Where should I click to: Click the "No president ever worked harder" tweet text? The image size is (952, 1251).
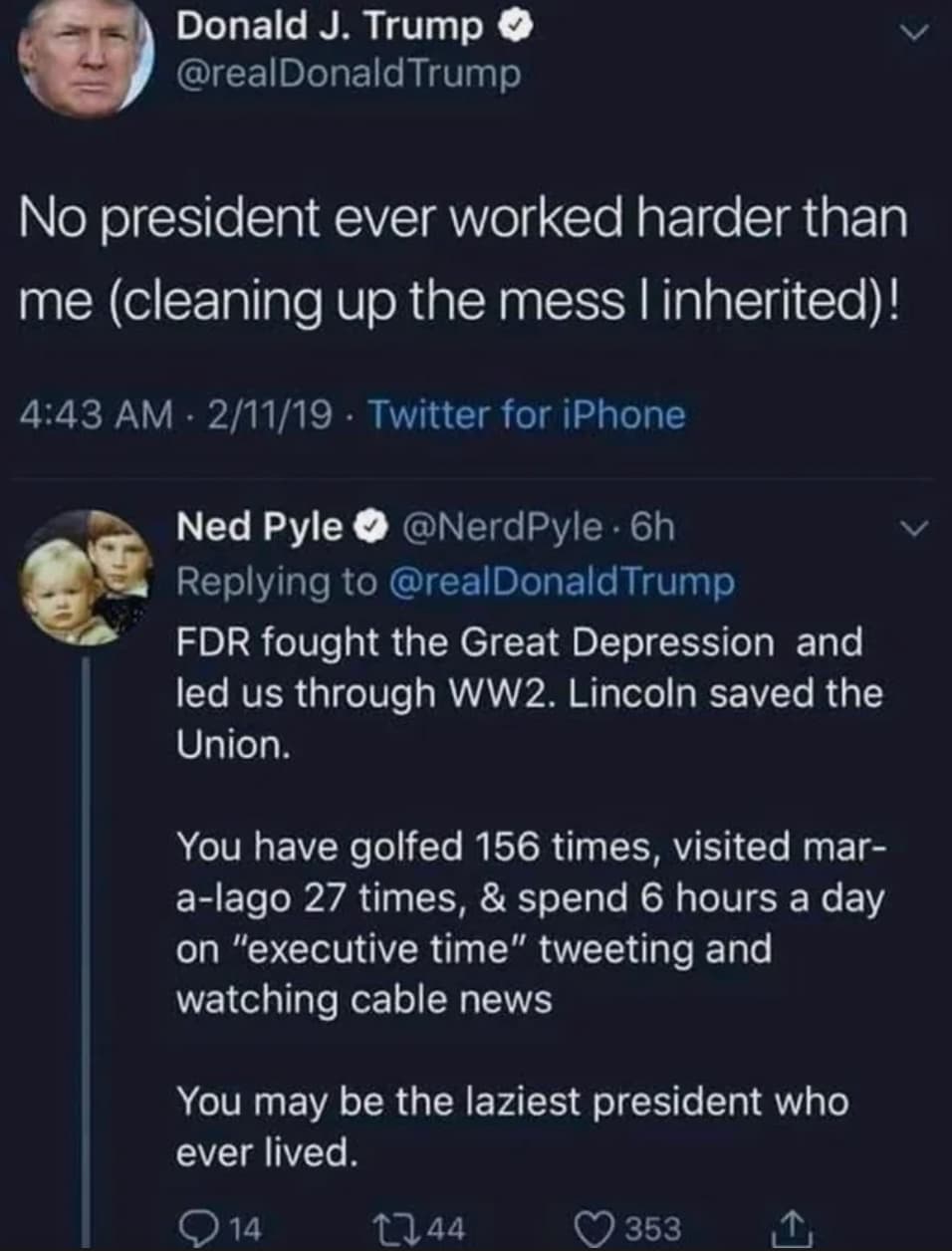(463, 257)
